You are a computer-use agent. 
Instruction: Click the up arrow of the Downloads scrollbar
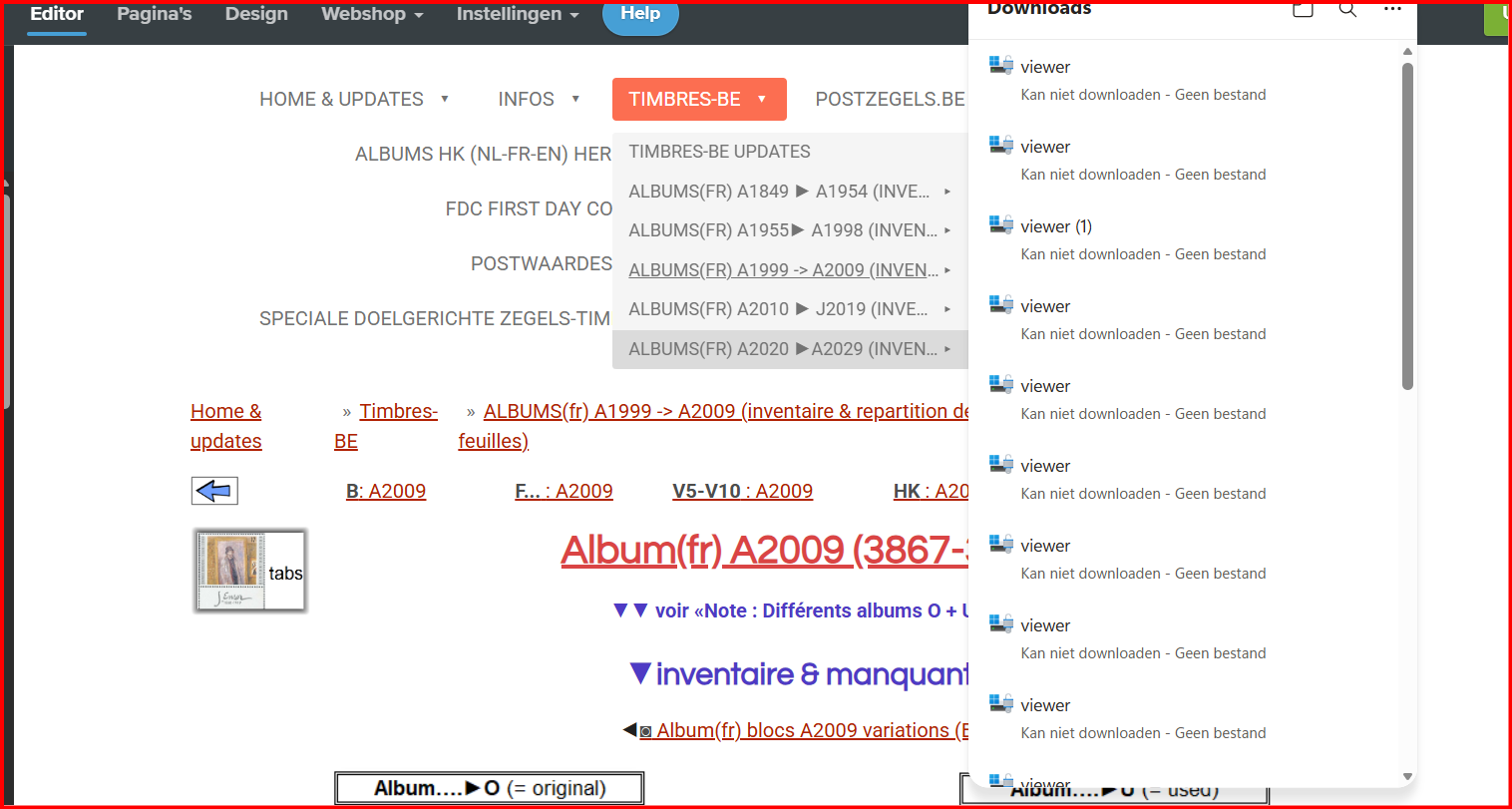1407,52
